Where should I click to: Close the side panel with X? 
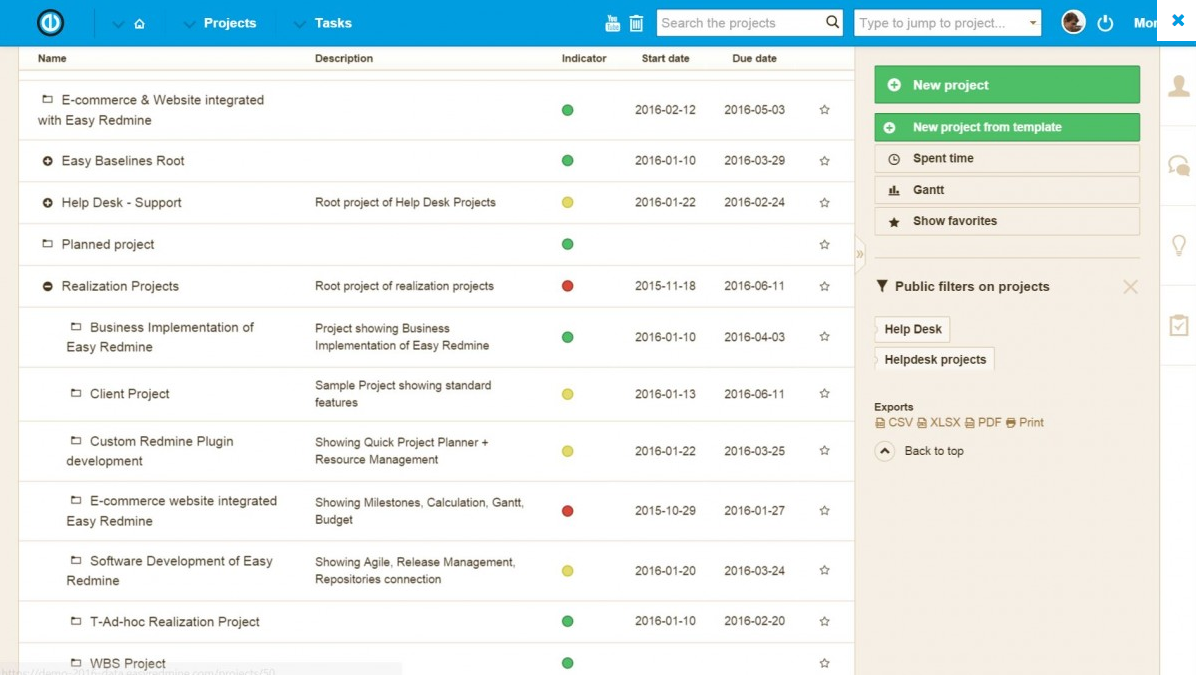[1178, 21]
